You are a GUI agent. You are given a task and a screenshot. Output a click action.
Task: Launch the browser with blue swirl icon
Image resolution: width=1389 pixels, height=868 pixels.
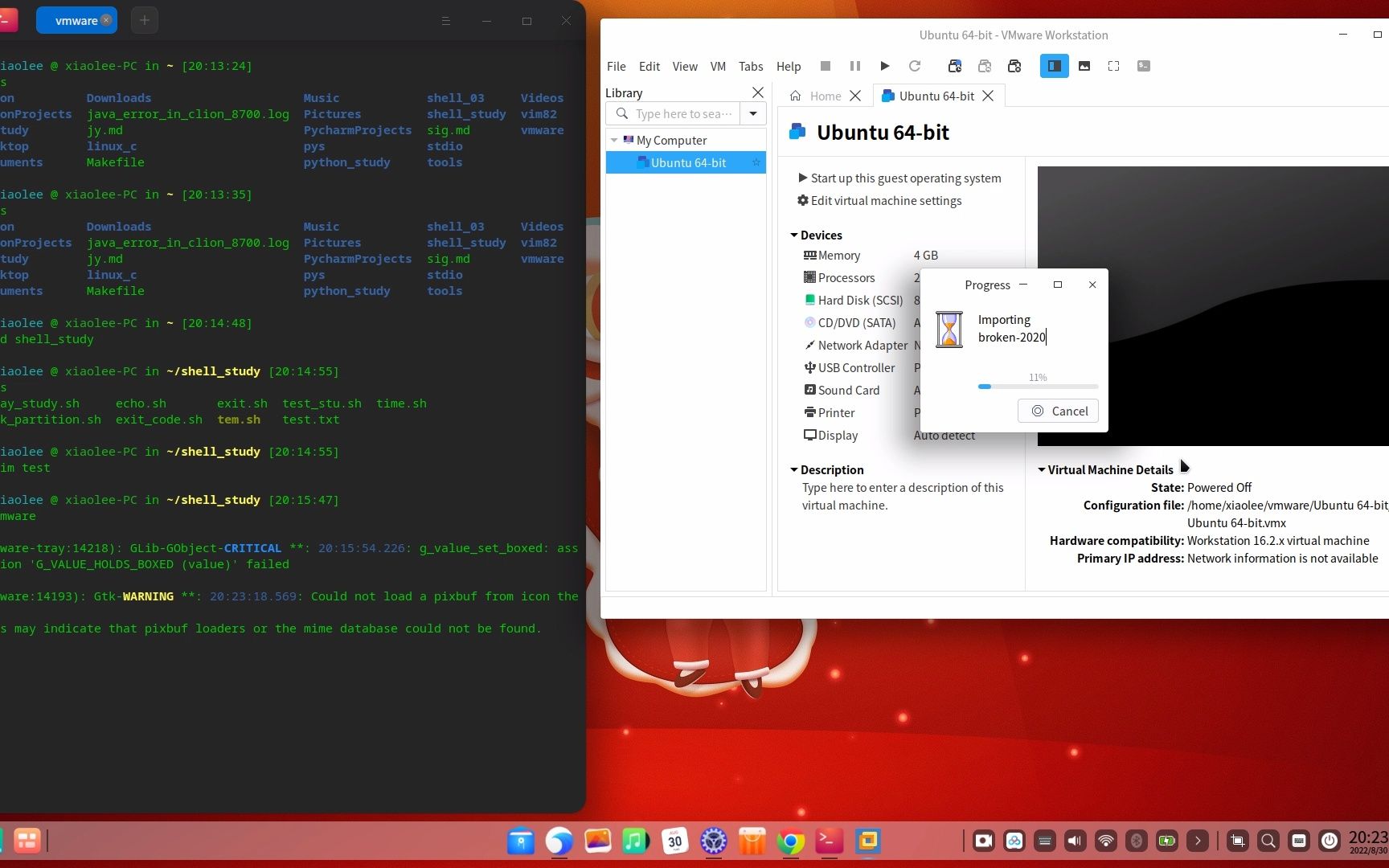pyautogui.click(x=559, y=841)
